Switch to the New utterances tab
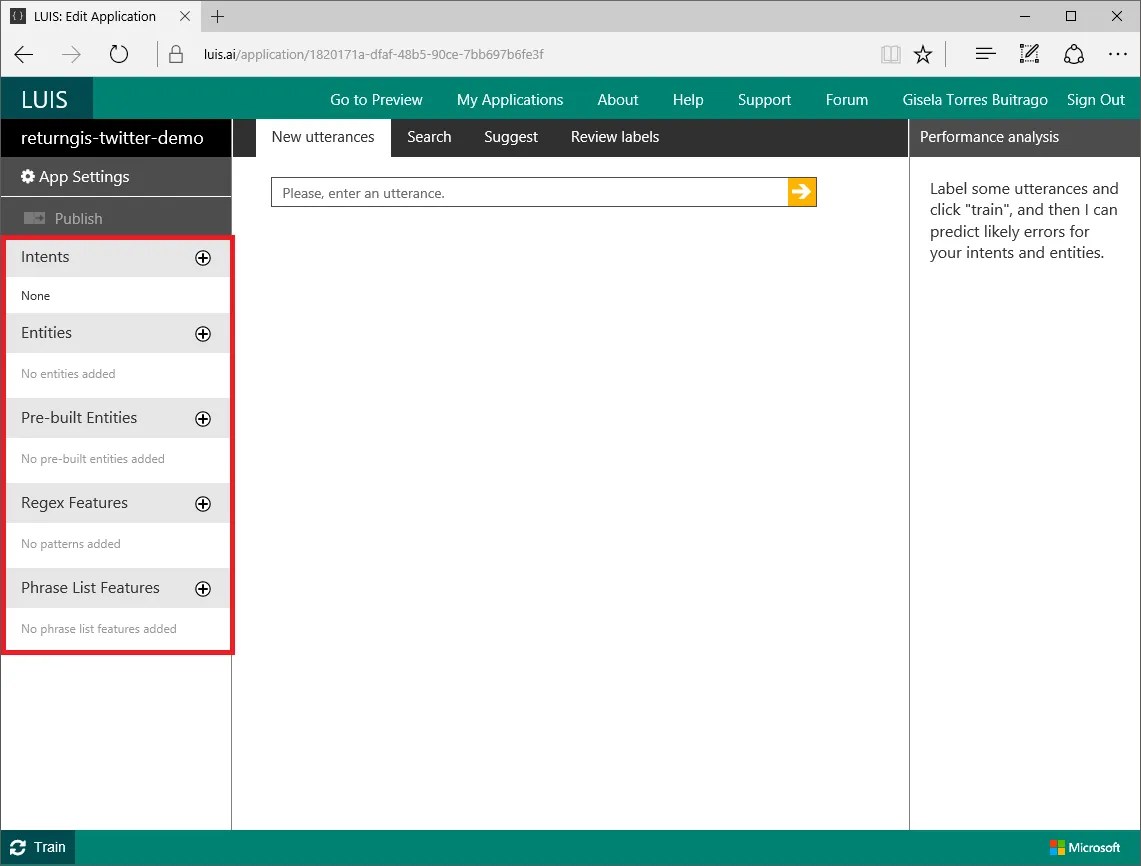This screenshot has width=1141, height=866. click(323, 137)
